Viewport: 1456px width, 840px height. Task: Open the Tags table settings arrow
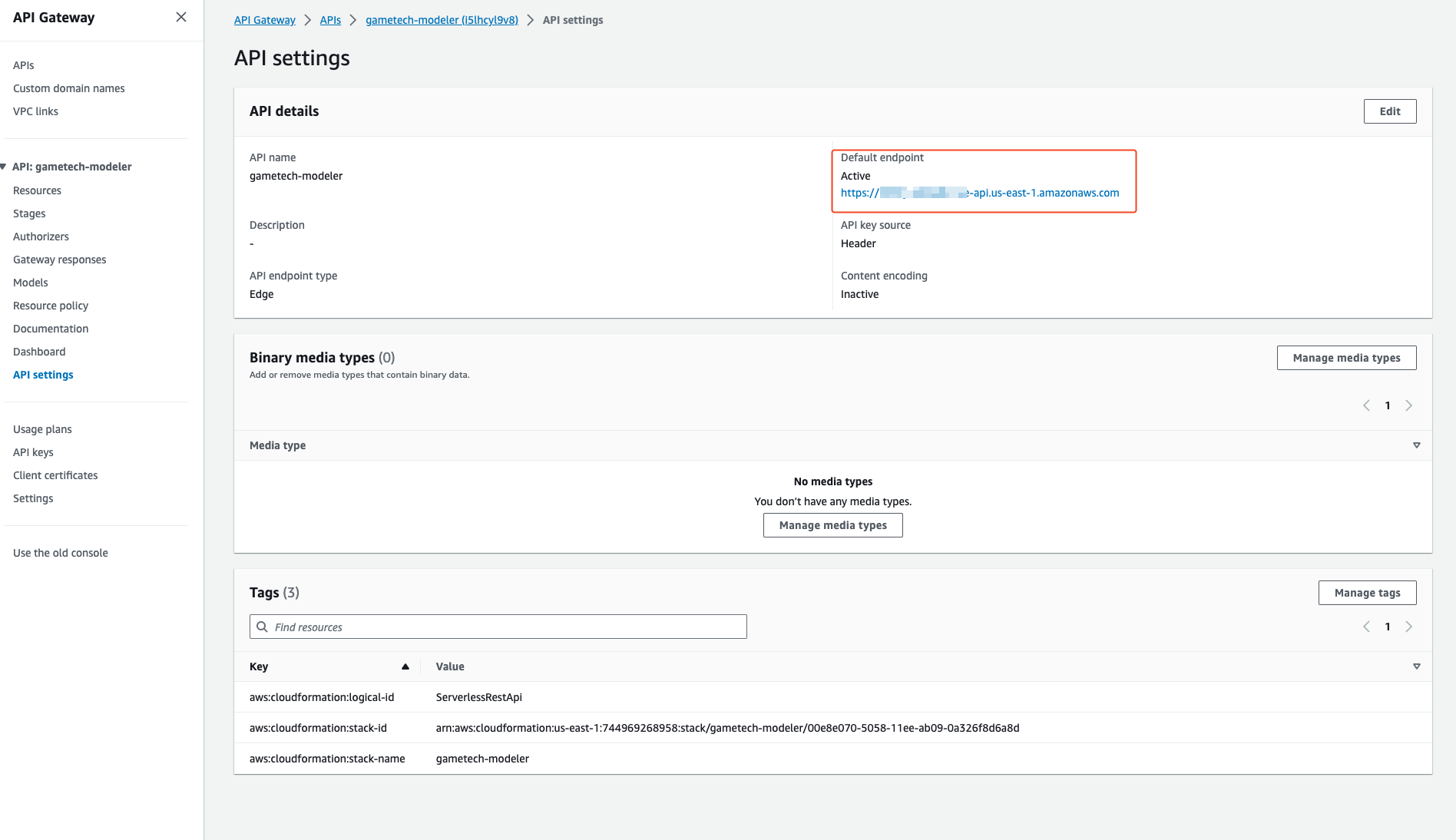tap(1417, 666)
